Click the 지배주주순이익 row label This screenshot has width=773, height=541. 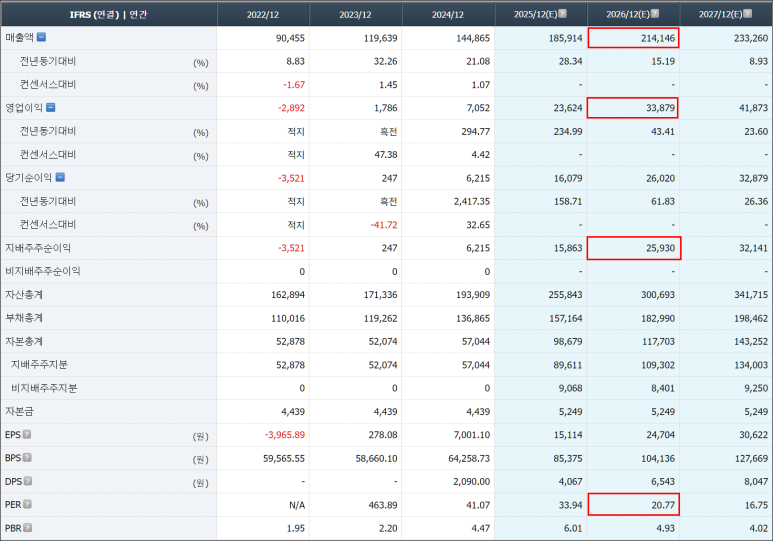(x=38, y=248)
